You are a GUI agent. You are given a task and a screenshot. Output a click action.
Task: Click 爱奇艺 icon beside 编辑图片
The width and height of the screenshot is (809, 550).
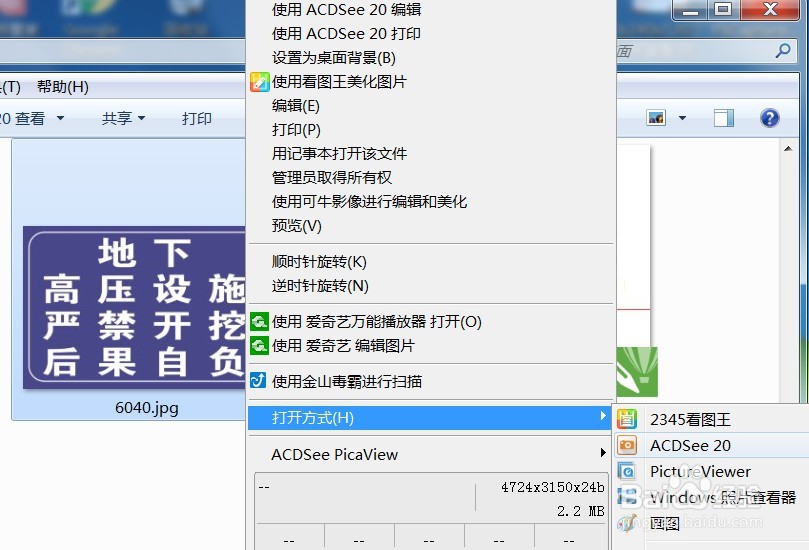[259, 345]
